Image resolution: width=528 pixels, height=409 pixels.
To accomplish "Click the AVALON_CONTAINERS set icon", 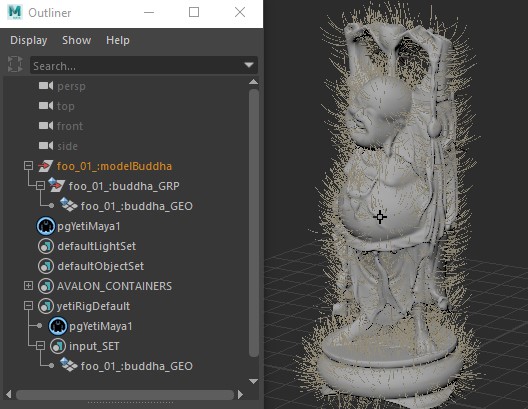I will (46, 286).
